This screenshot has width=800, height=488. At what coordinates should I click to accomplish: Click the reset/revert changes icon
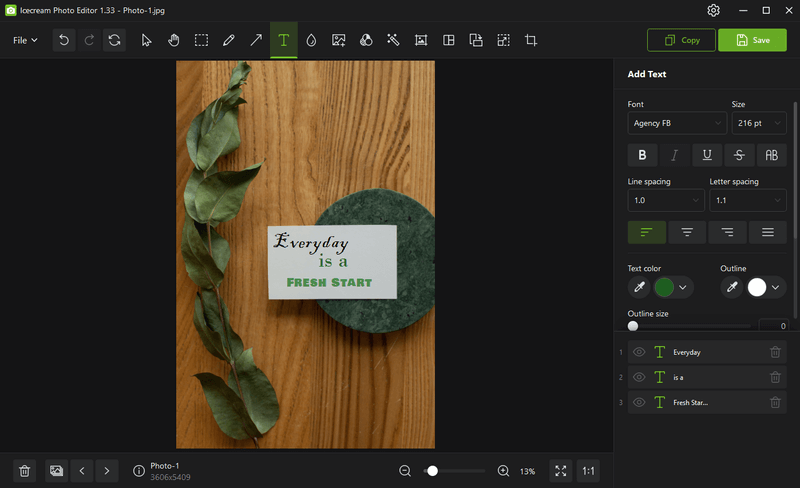tap(114, 40)
